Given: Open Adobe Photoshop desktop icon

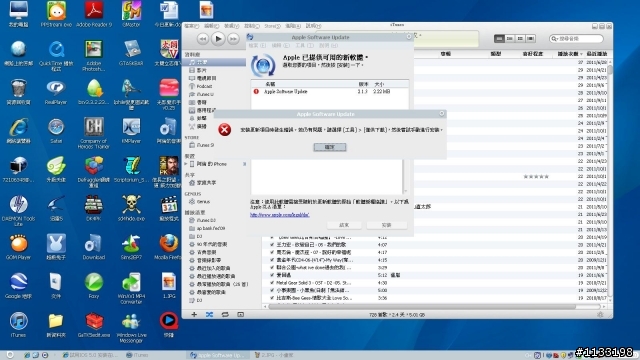Looking at the screenshot, I should 94,55.
